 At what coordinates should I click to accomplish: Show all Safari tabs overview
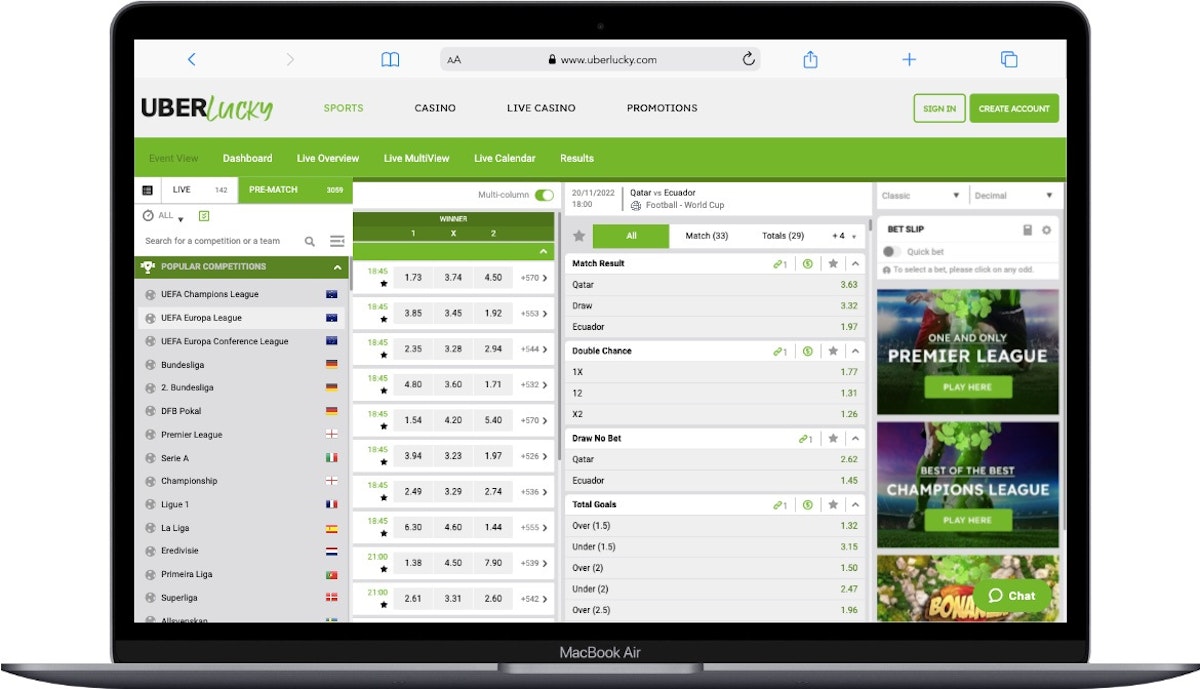click(x=1009, y=60)
